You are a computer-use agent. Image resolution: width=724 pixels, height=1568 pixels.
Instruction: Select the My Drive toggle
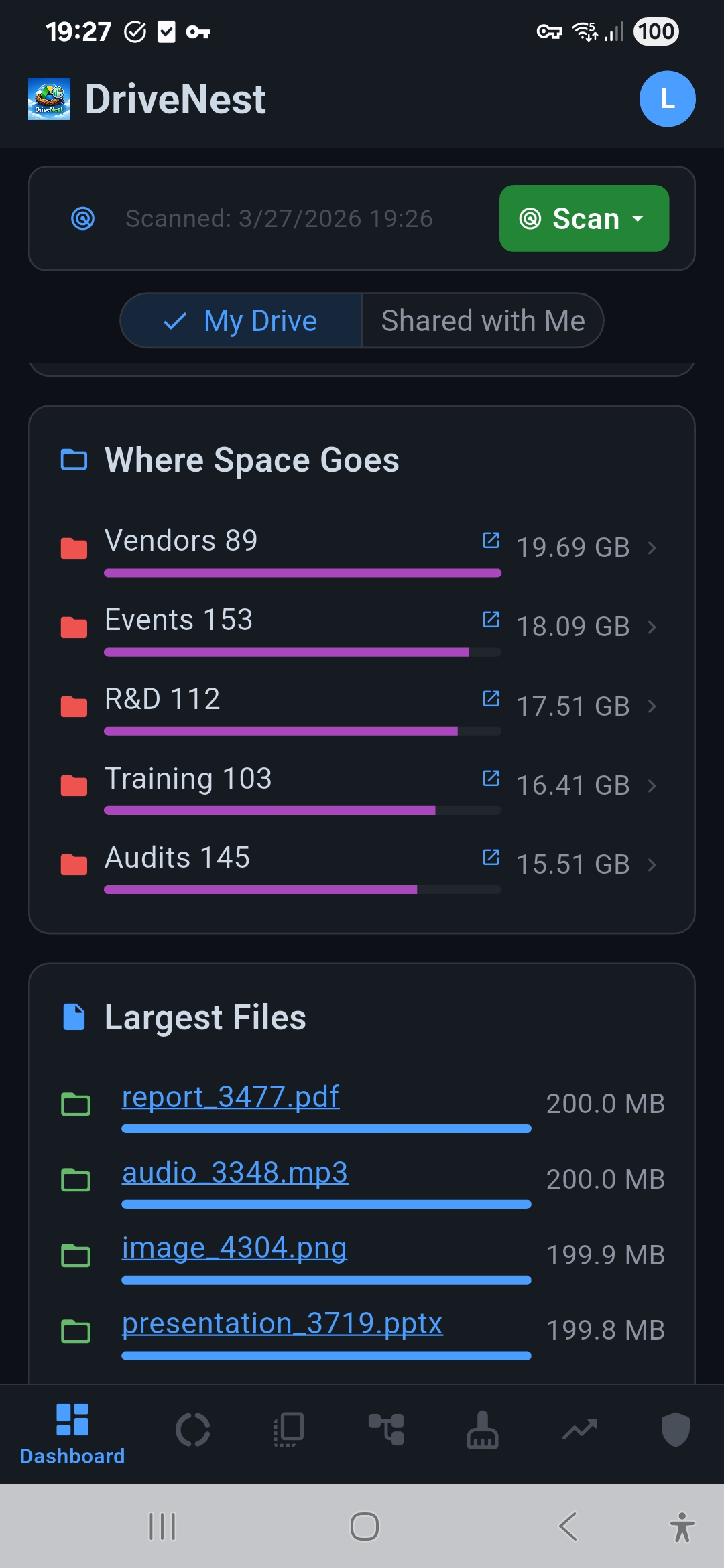[x=241, y=320]
